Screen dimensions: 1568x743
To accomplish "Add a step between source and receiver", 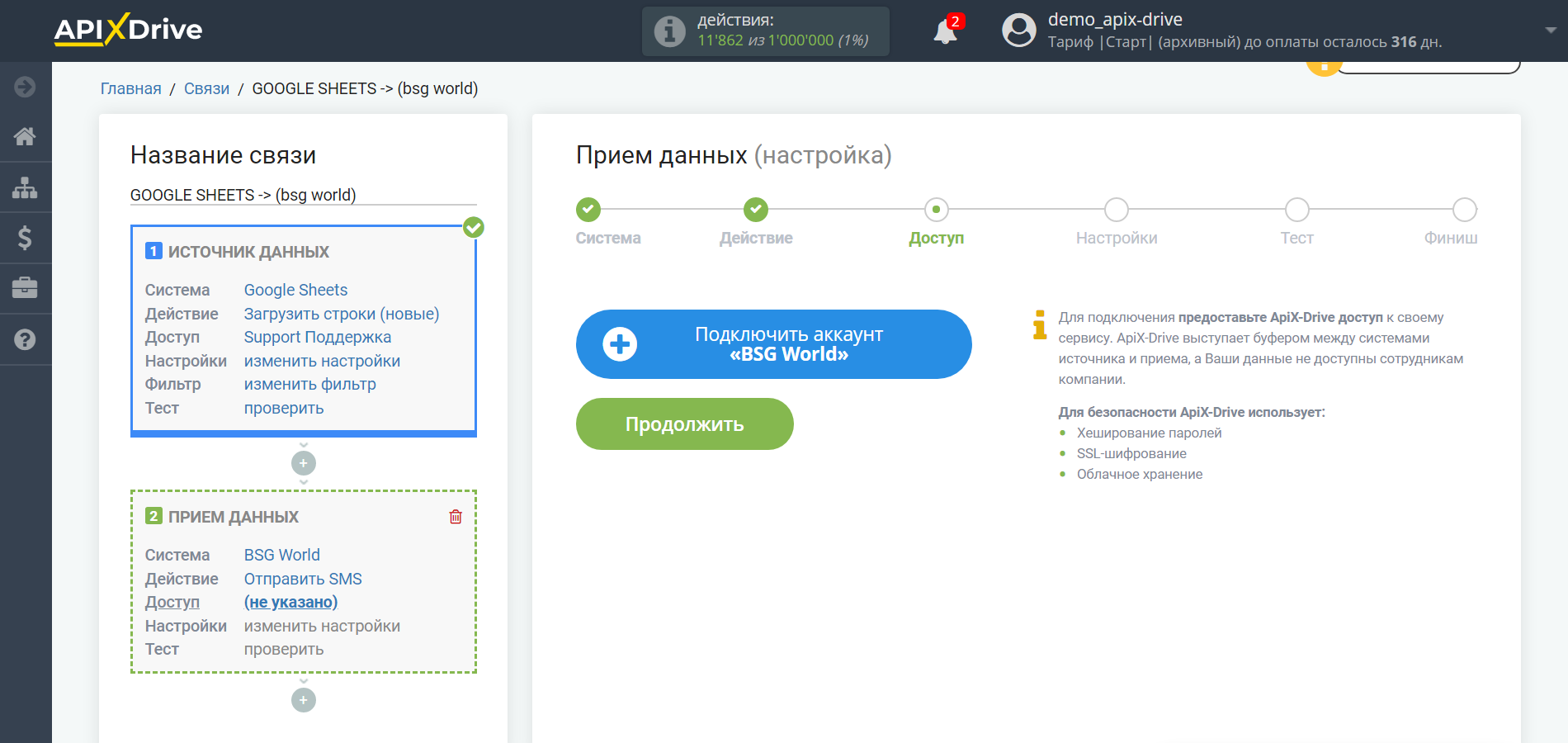I will tap(304, 463).
